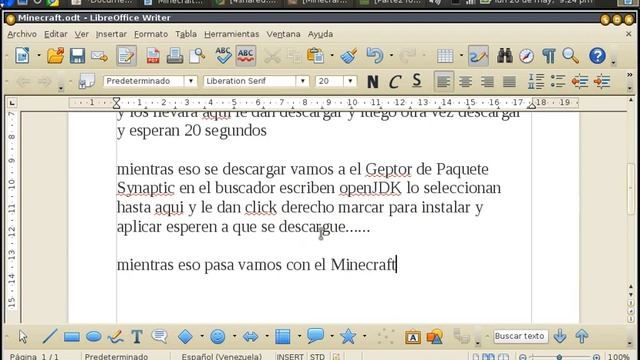Cut selection with scissors icon

(272, 56)
